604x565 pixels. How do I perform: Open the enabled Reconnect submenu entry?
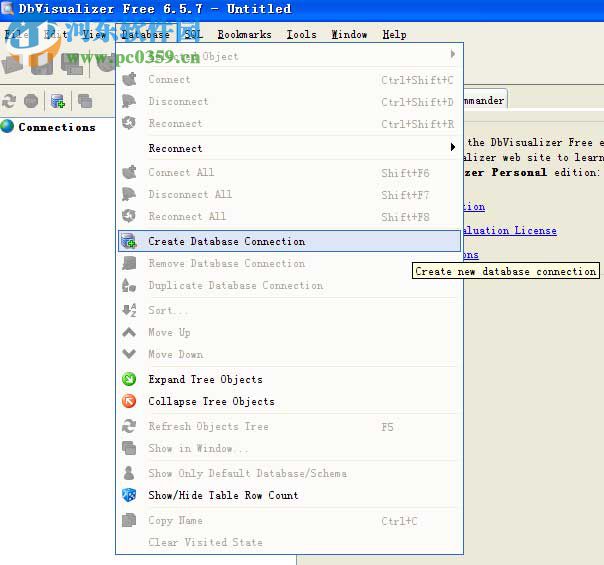289,148
